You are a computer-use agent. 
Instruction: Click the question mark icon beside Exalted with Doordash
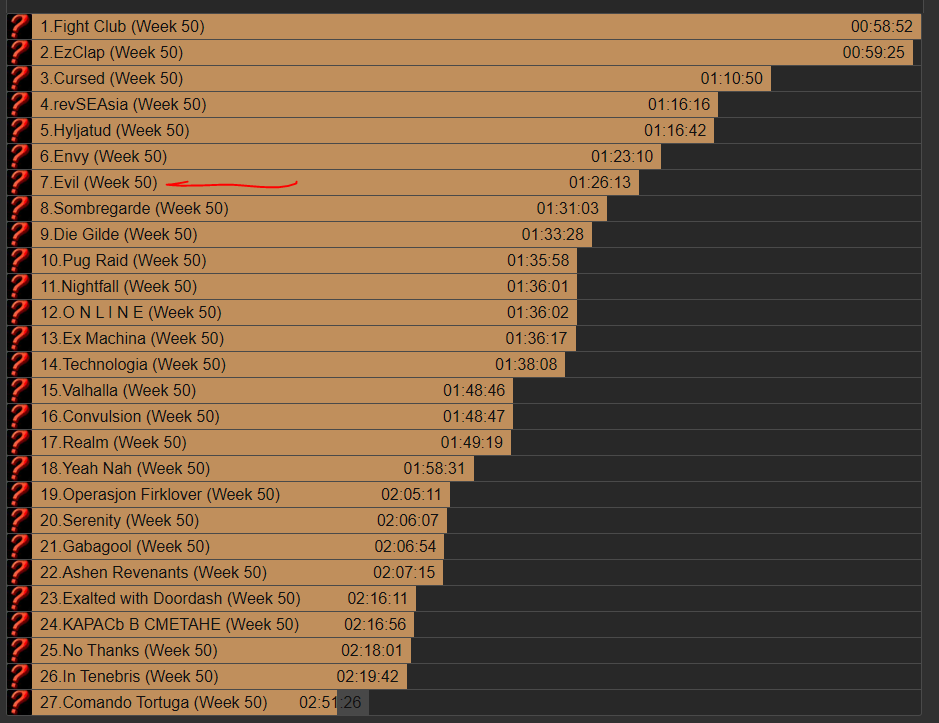click(19, 598)
